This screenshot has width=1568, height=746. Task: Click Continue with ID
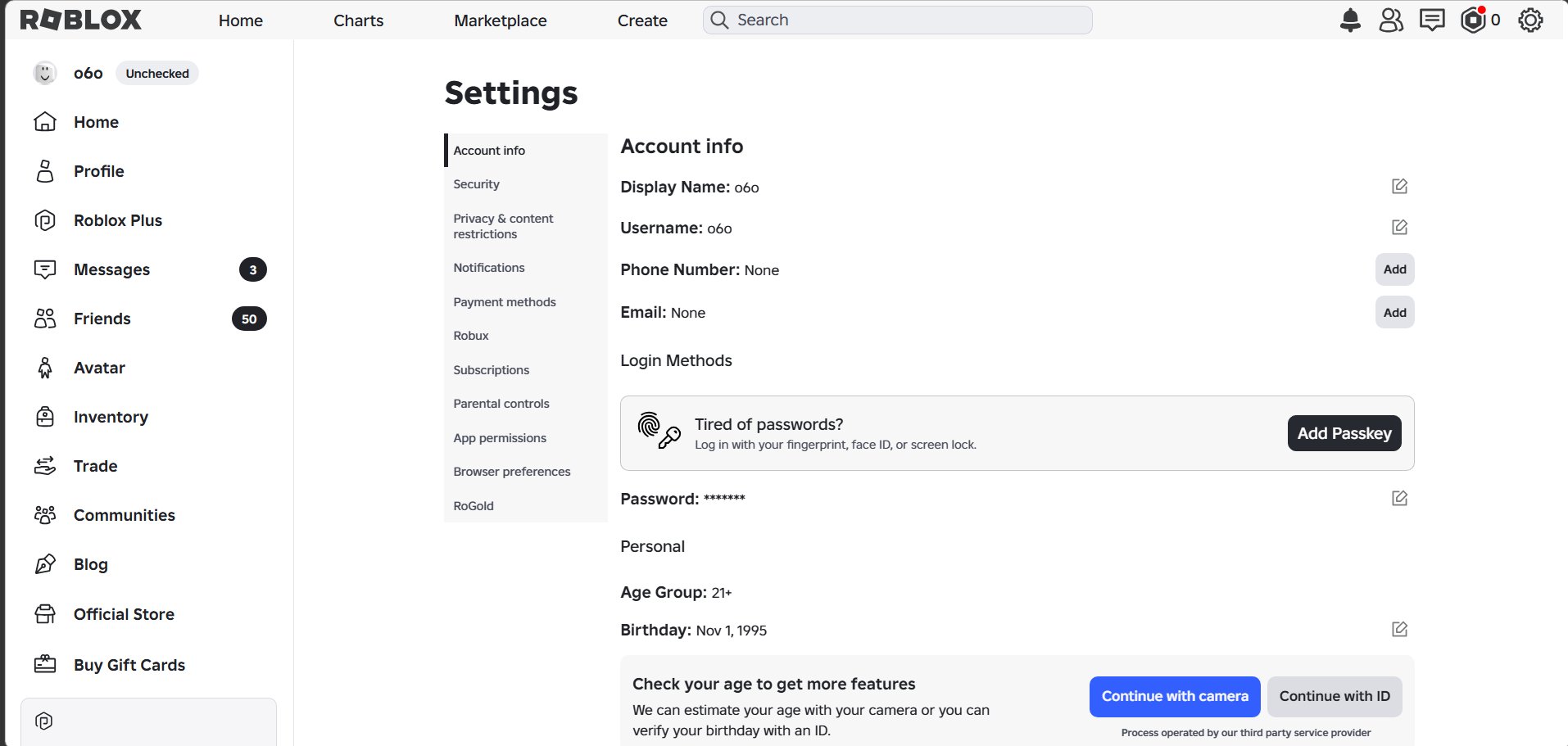[x=1335, y=696]
